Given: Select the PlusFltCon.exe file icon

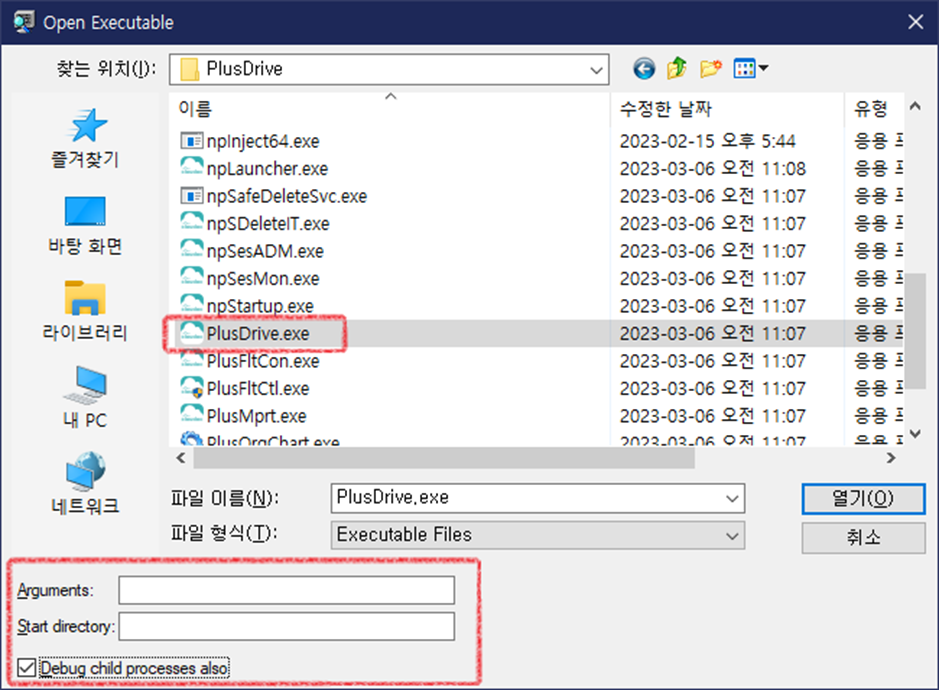Looking at the screenshot, I should point(191,359).
